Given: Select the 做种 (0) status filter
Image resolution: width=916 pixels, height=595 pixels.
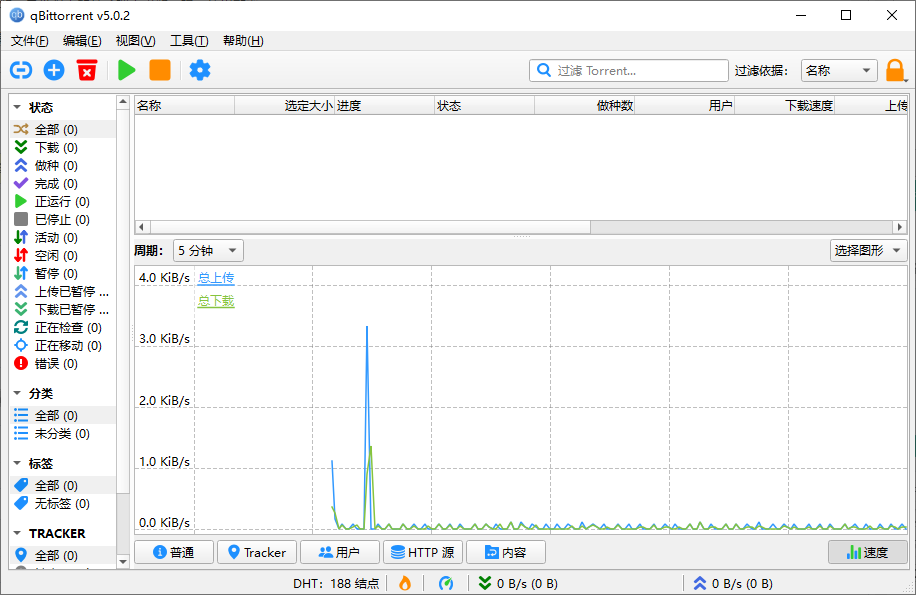Looking at the screenshot, I should click(x=63, y=165).
